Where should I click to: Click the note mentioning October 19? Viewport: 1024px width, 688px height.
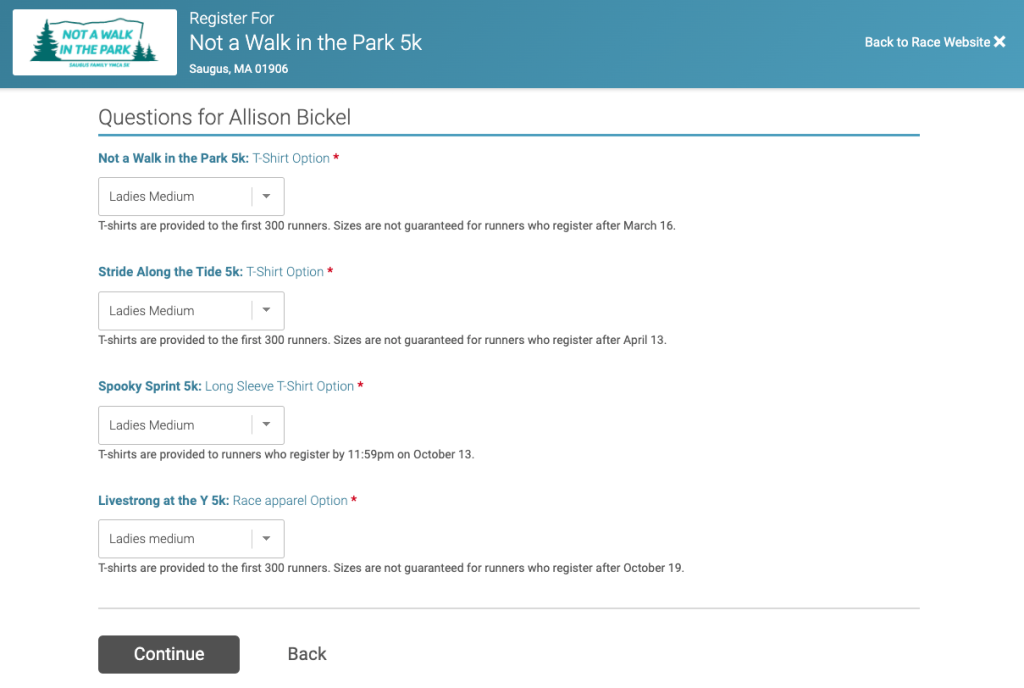391,568
